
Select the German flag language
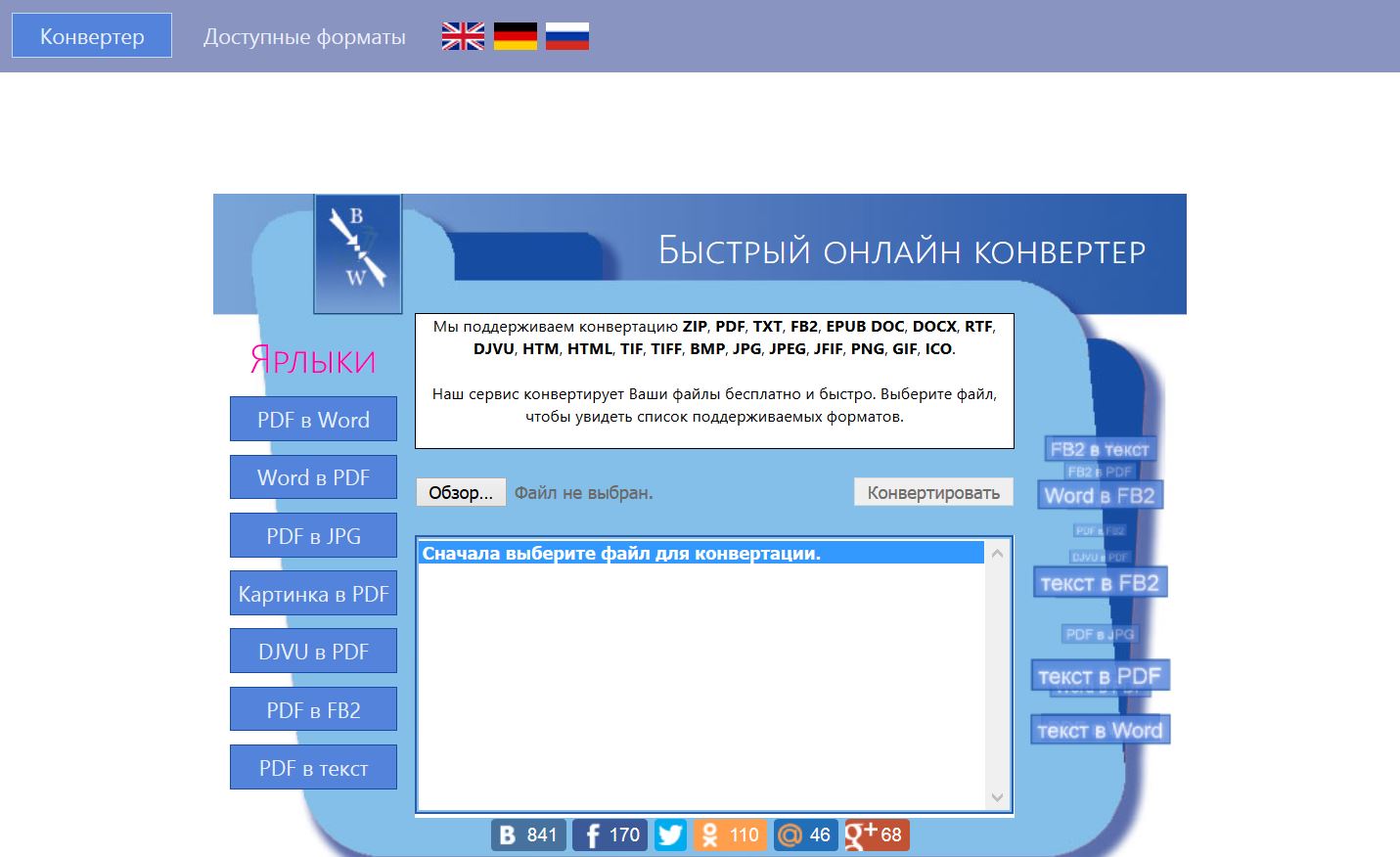click(515, 36)
